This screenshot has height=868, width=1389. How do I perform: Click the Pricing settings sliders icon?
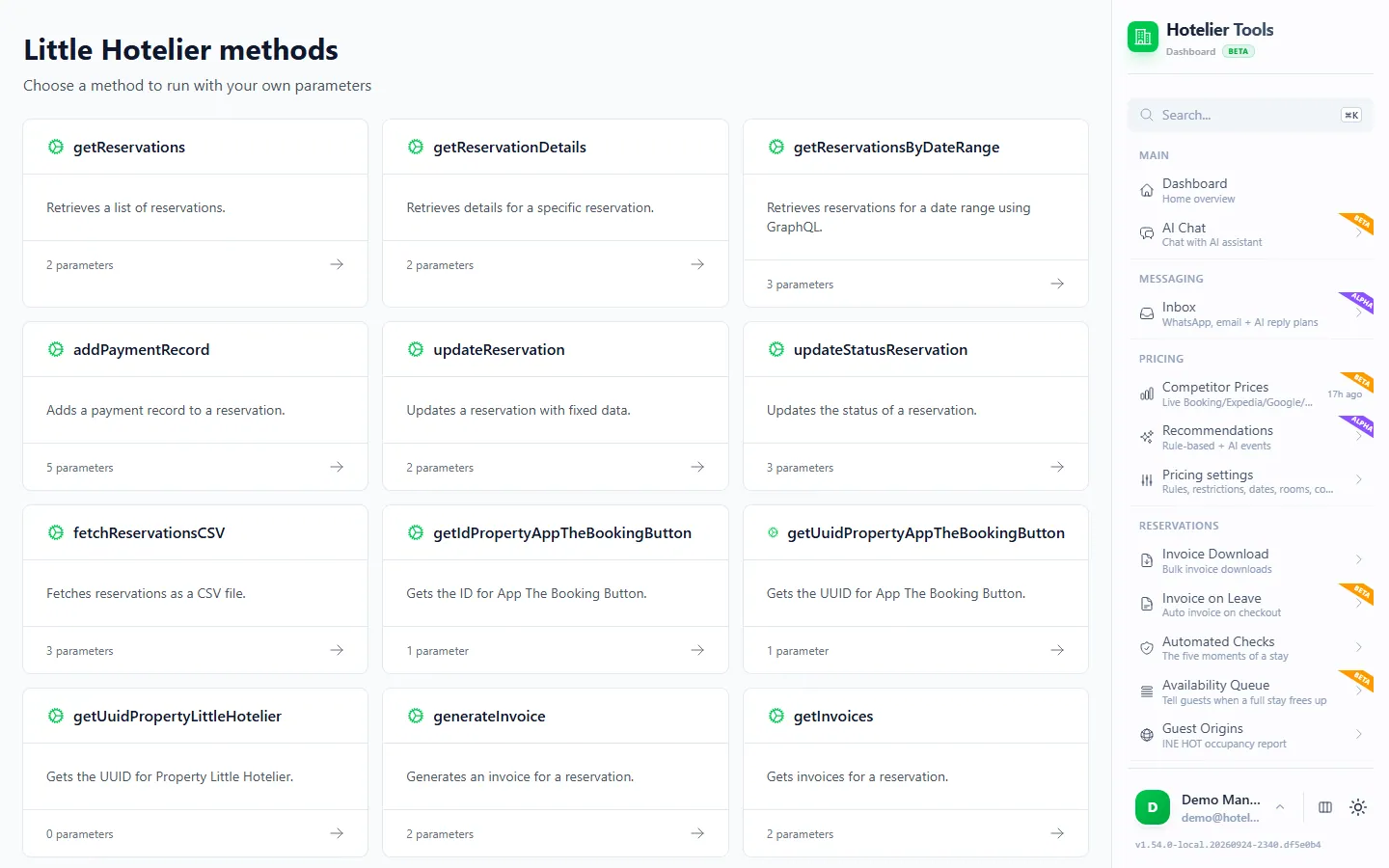pos(1147,480)
